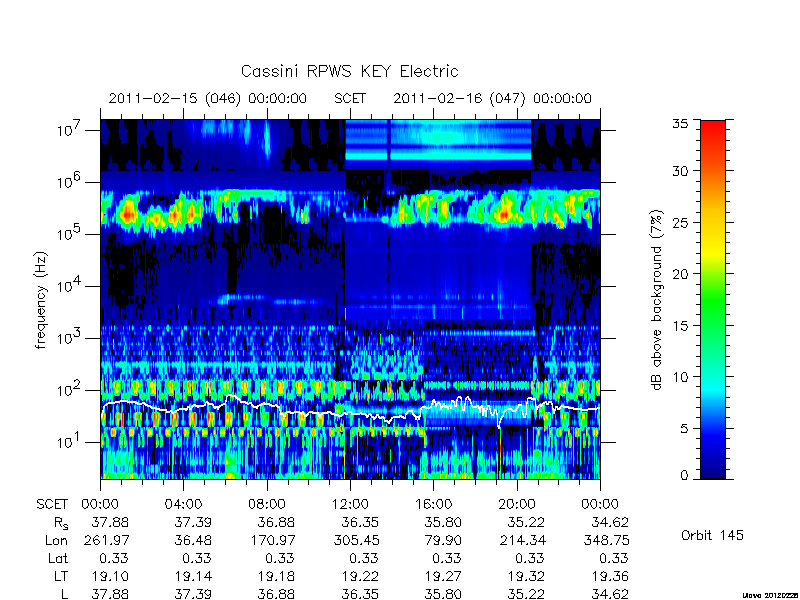The image size is (800, 600).
Task: Select the Lon value 348.75
Action: tap(606, 540)
